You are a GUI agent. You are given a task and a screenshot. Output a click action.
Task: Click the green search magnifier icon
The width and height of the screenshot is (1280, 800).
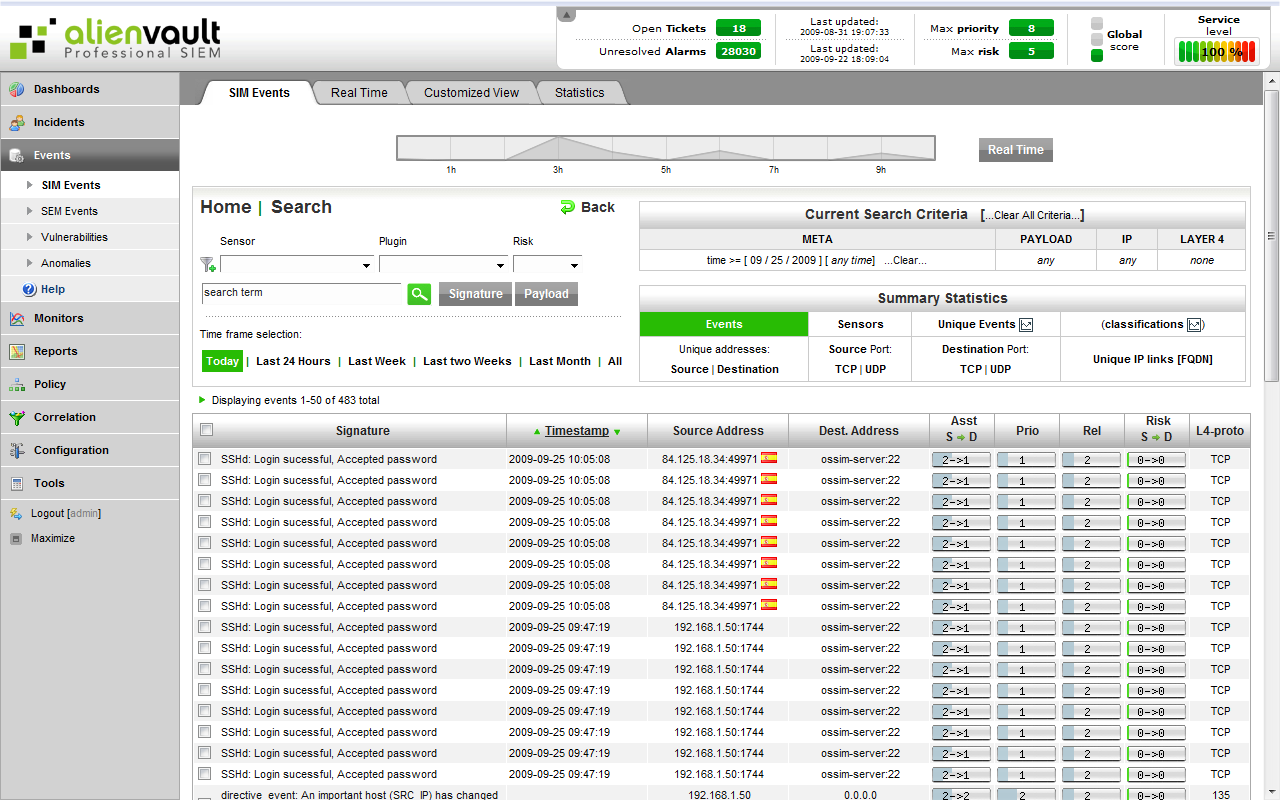click(419, 294)
